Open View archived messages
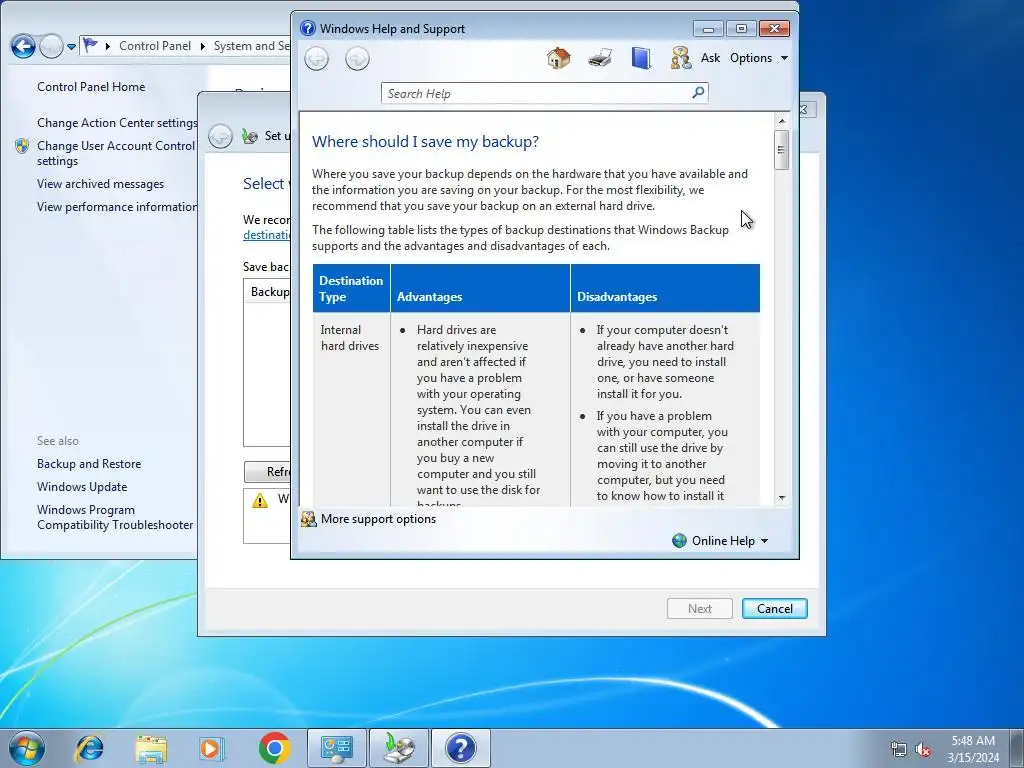The width and height of the screenshot is (1024, 768). pyautogui.click(x=101, y=184)
